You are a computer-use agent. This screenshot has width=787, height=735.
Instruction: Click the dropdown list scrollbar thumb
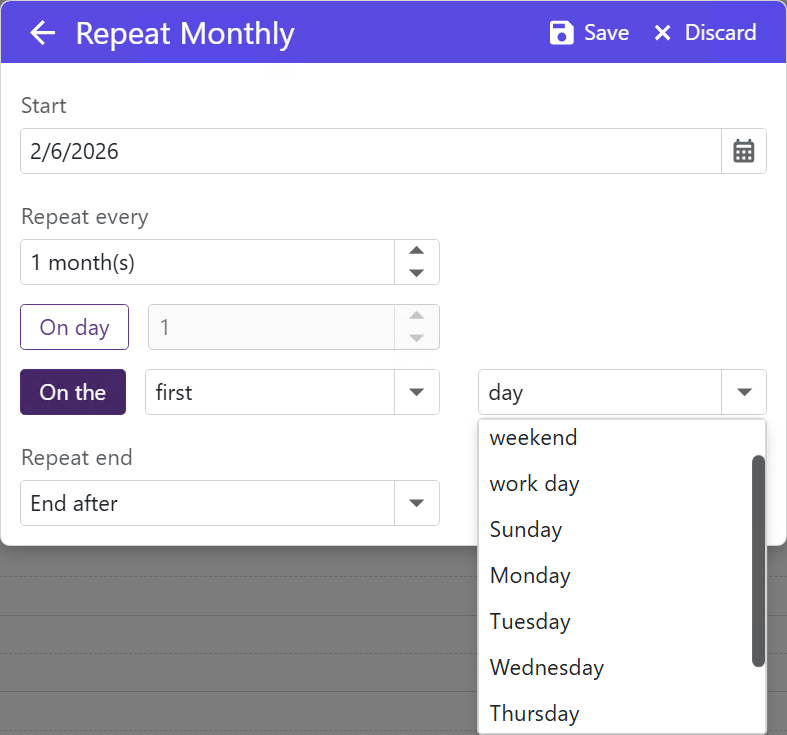[758, 560]
